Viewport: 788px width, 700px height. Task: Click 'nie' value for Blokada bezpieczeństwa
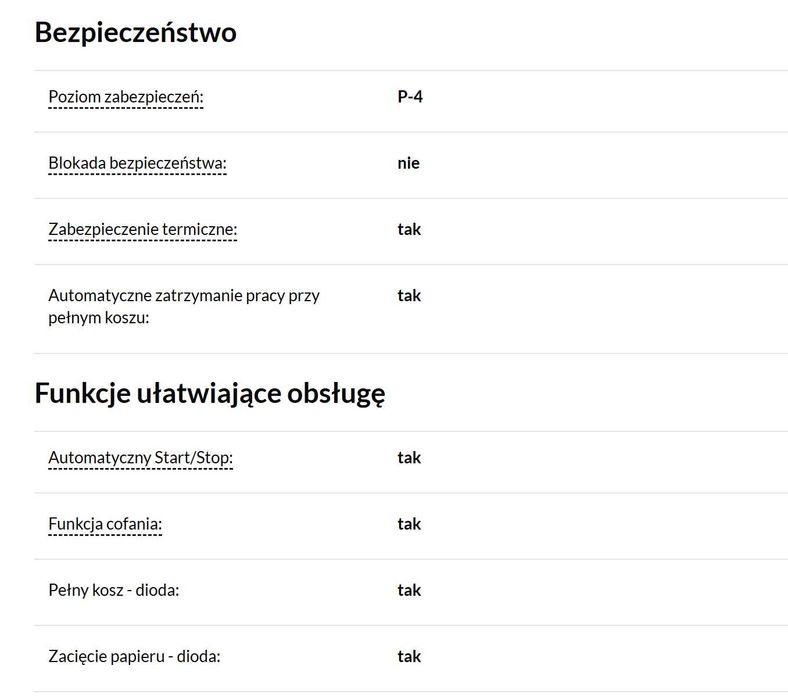(x=408, y=163)
